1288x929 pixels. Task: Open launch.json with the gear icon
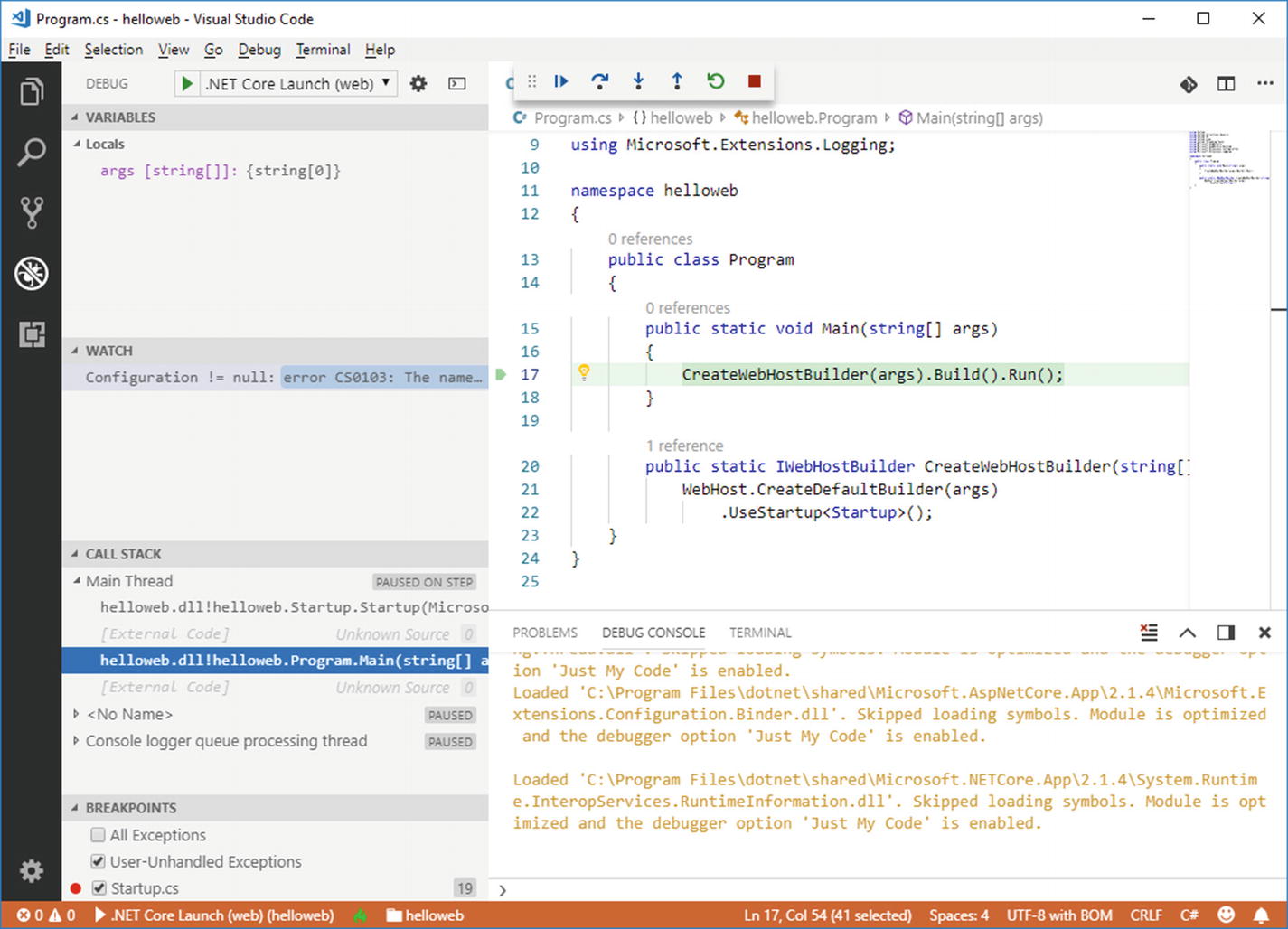coord(418,84)
